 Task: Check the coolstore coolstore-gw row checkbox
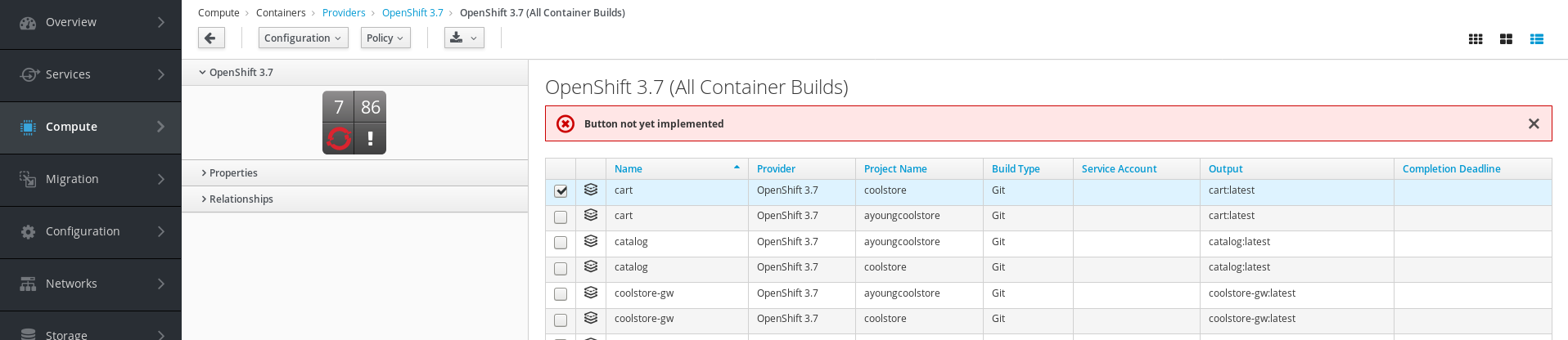(561, 320)
